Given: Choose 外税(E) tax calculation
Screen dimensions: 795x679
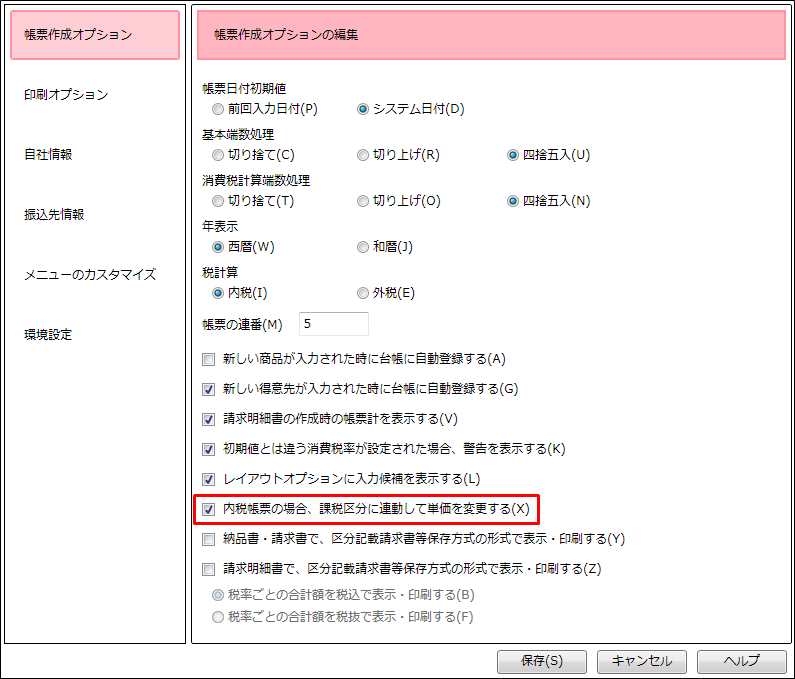Looking at the screenshot, I should click(363, 293).
